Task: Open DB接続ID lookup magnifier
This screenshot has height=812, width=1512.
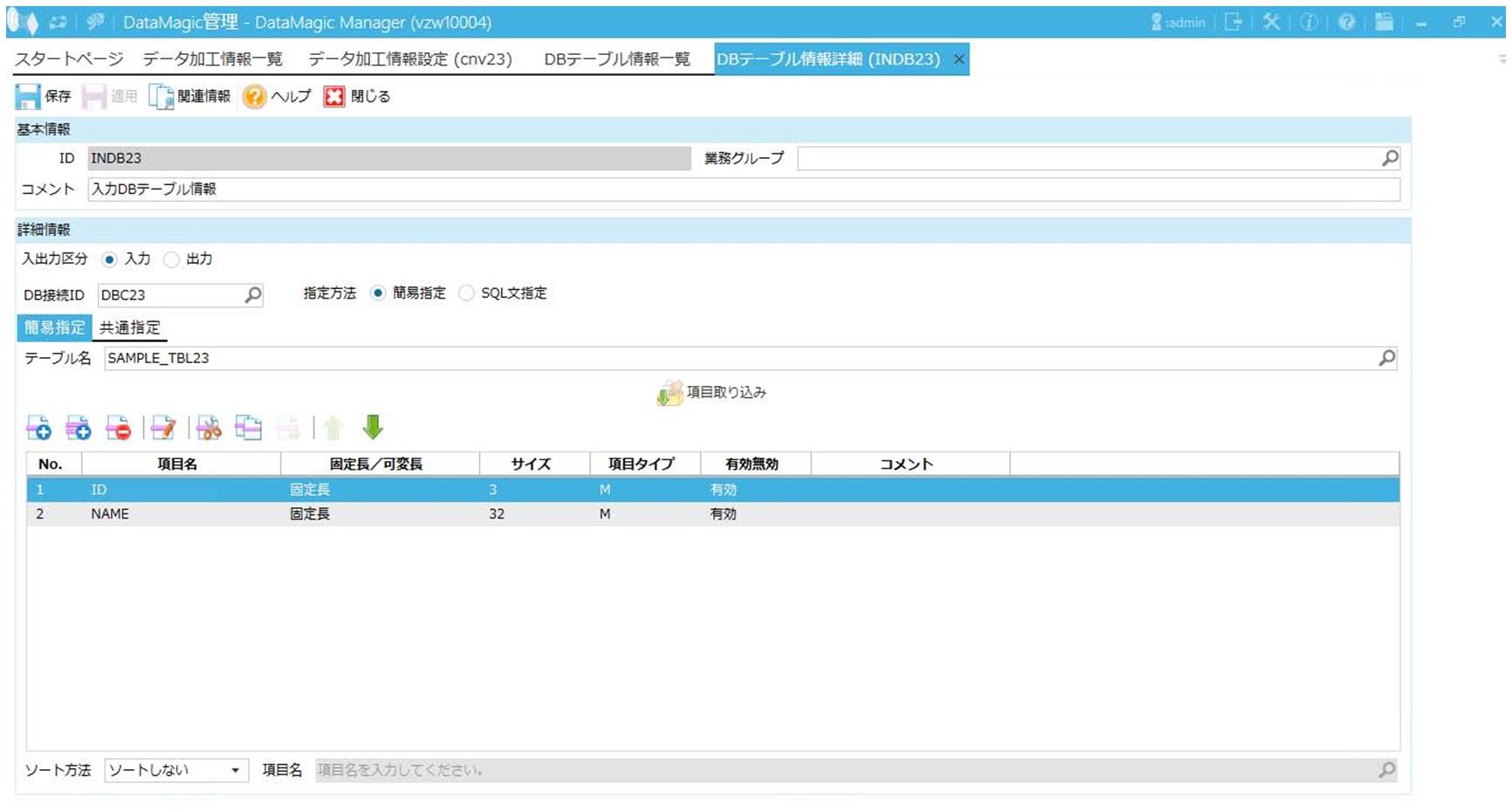Action: (253, 295)
